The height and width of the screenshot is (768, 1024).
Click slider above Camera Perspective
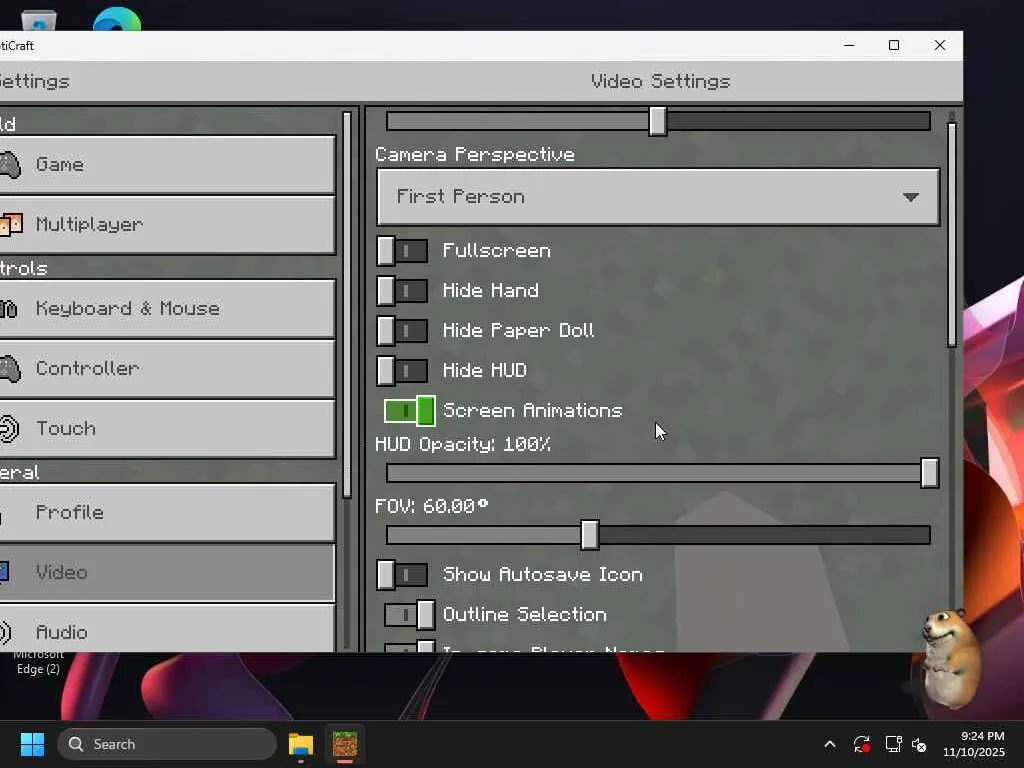point(658,121)
